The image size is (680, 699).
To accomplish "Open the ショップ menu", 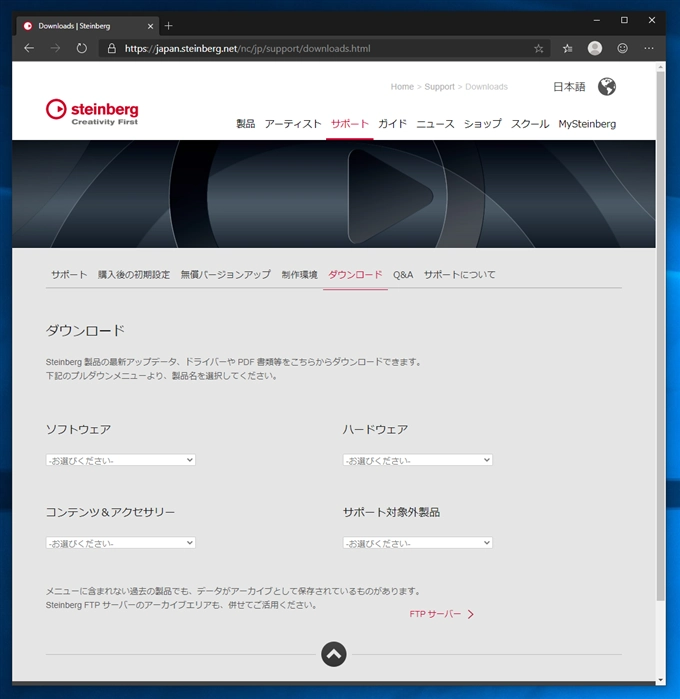I will point(482,123).
